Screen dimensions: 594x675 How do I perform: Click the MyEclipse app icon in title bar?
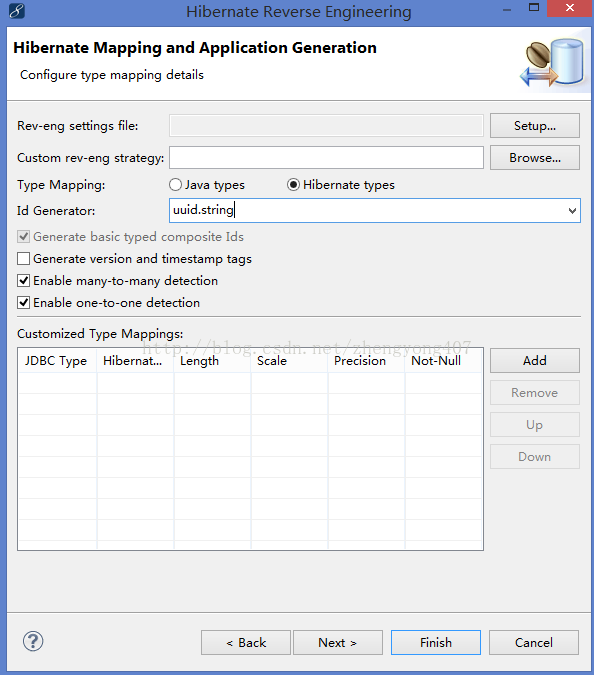click(16, 11)
